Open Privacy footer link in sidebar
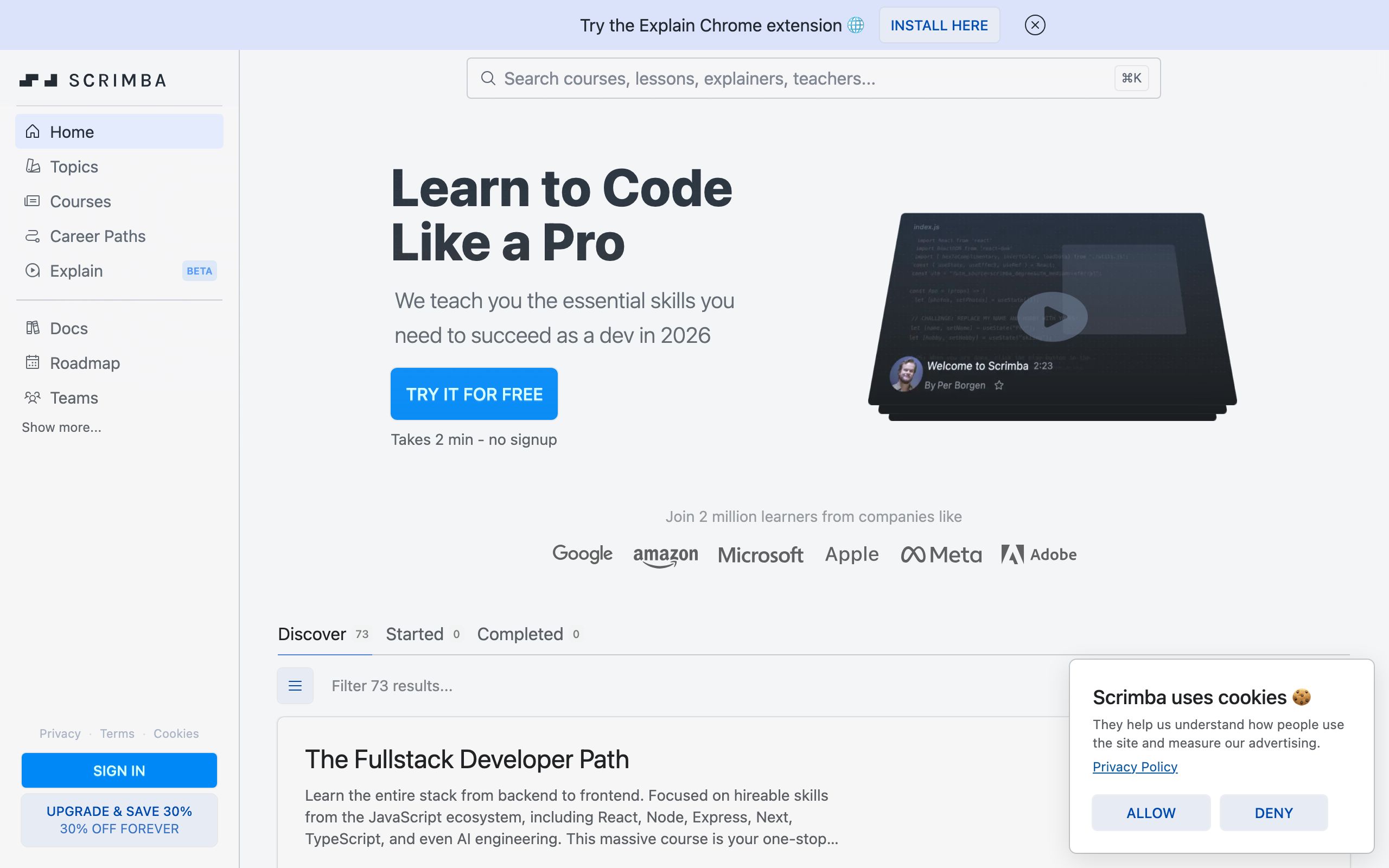This screenshot has height=868, width=1389. pos(60,733)
